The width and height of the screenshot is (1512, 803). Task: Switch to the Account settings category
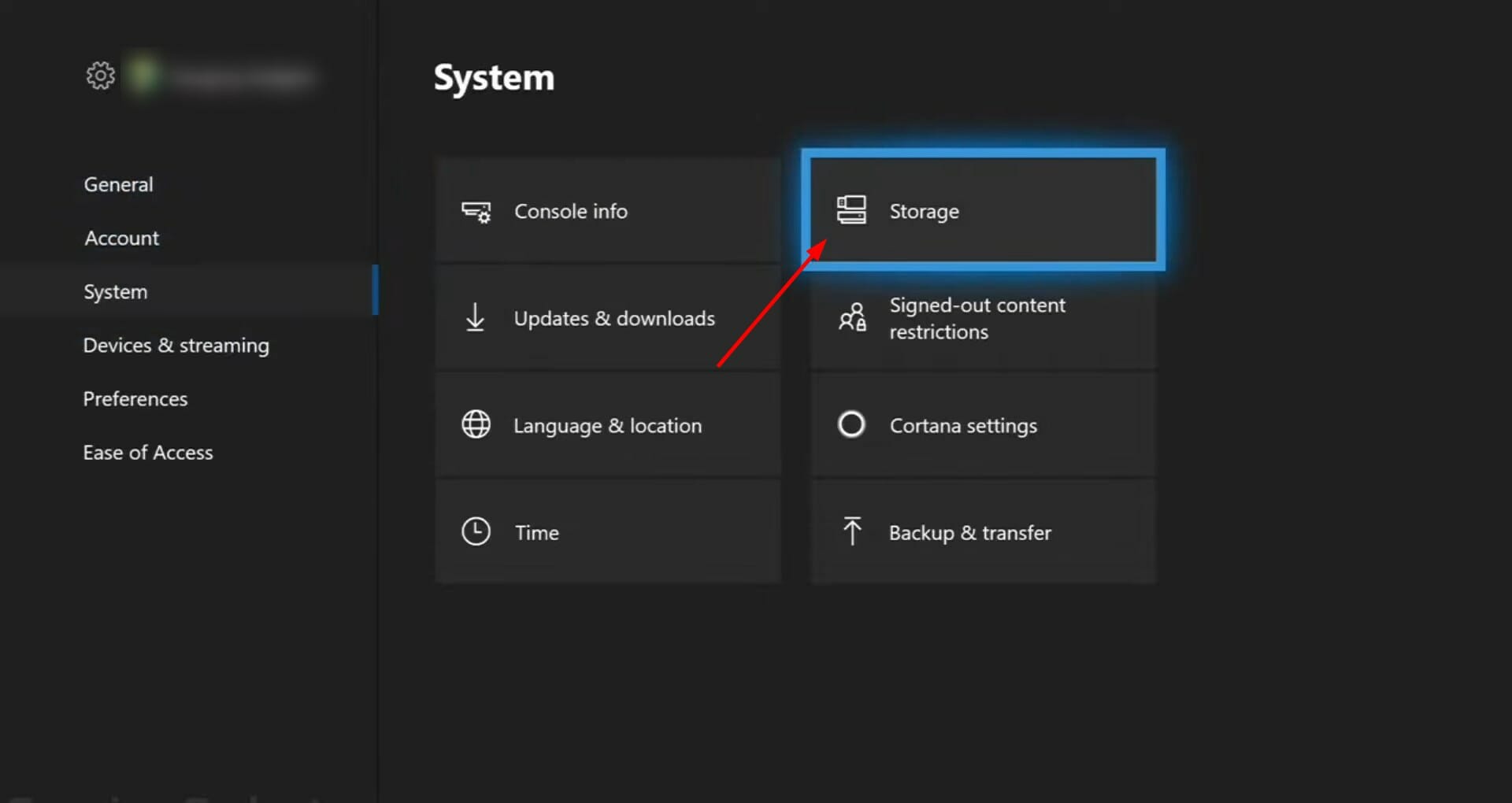pyautogui.click(x=122, y=238)
